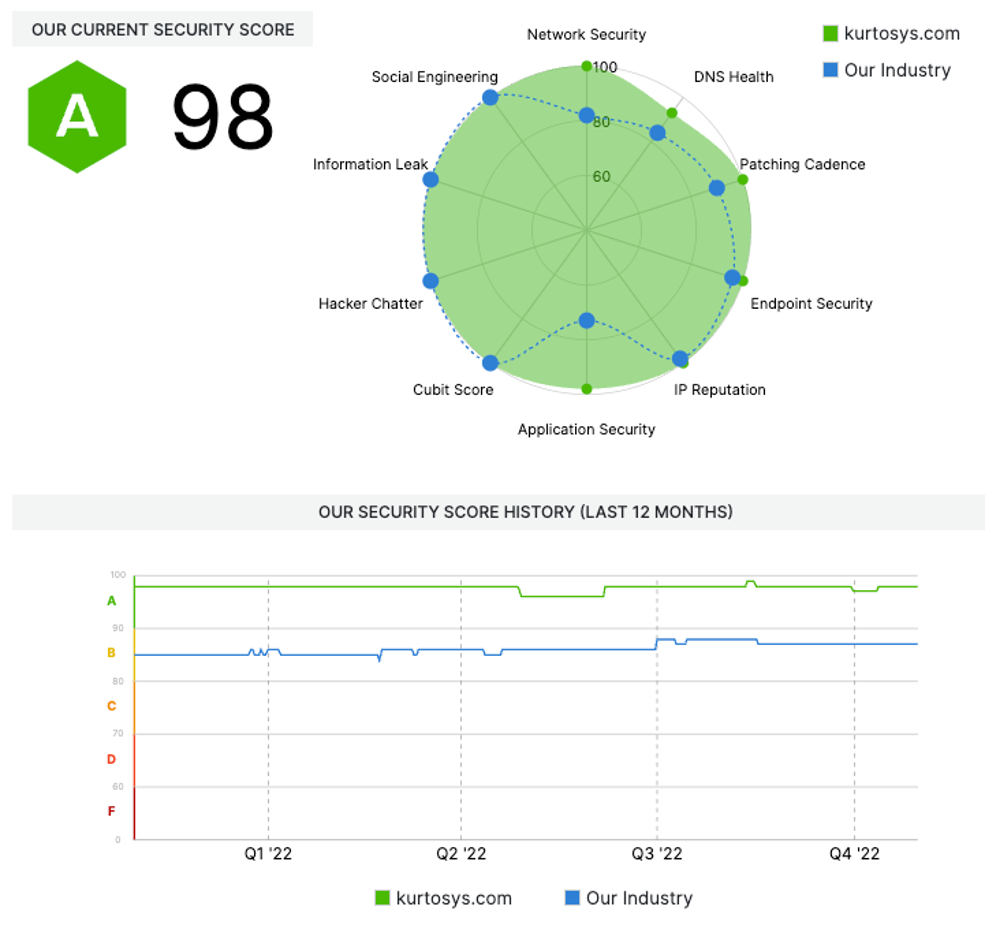The height and width of the screenshot is (926, 986).
Task: Click the blue industry point on Hacker Chatter axis
Action: pyautogui.click(x=430, y=281)
